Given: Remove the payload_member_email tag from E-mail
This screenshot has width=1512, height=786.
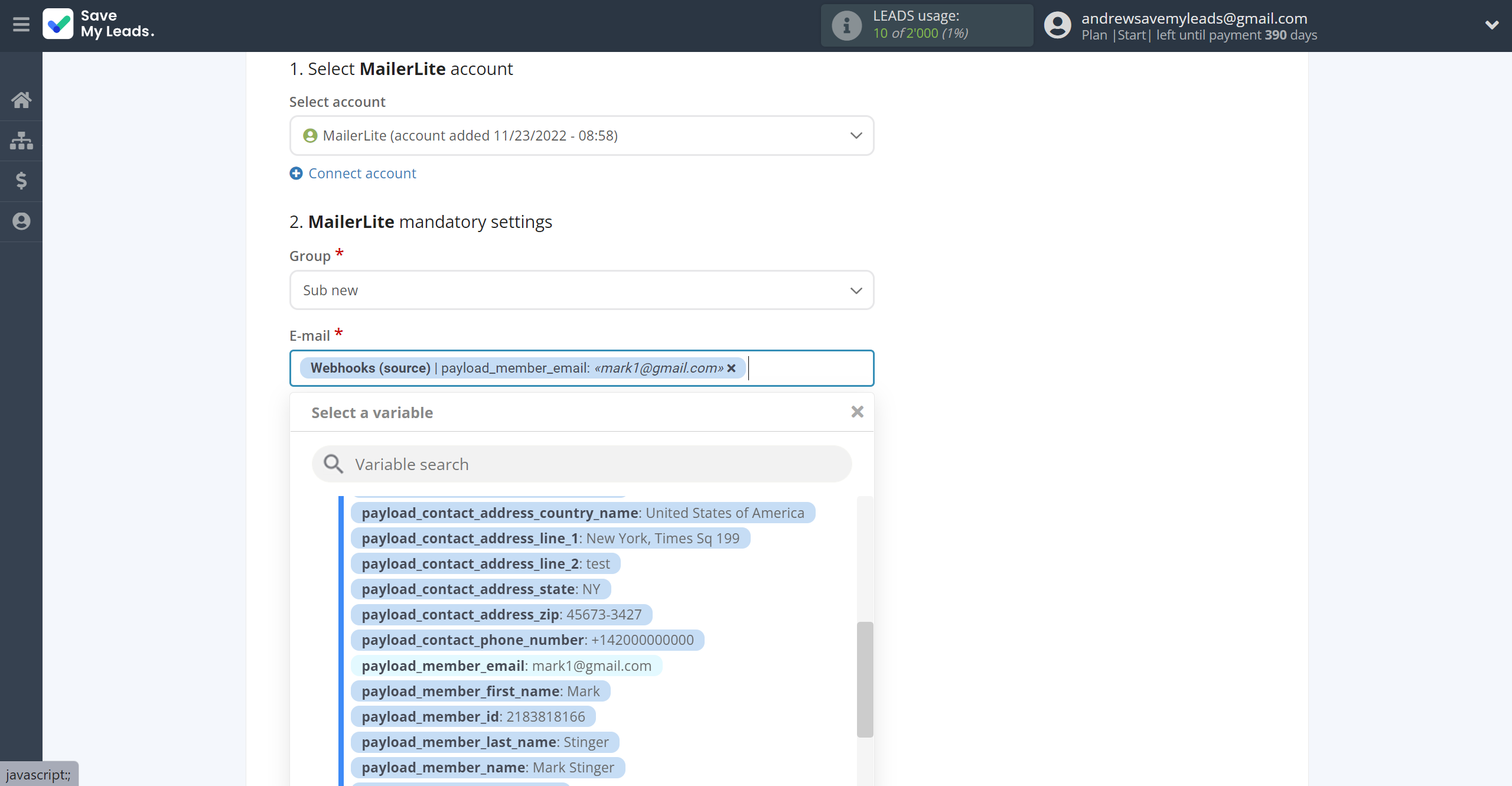Looking at the screenshot, I should 732,368.
